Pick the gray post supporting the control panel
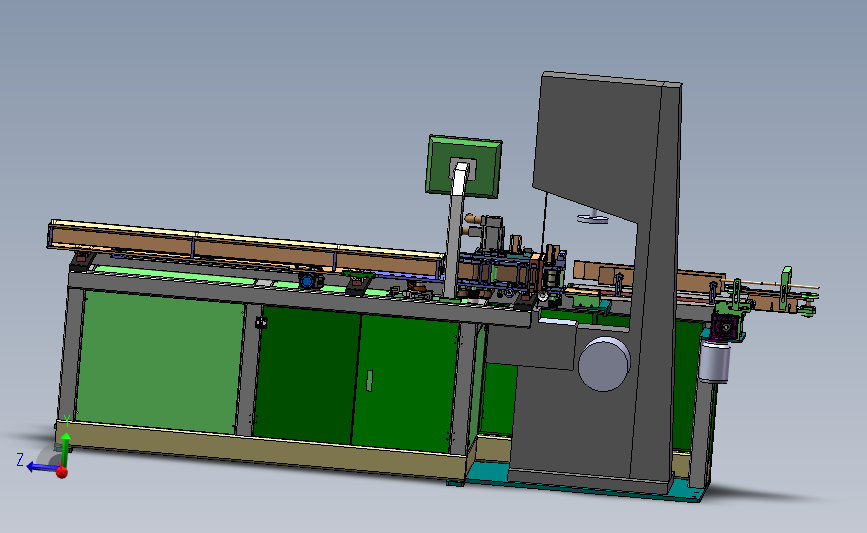 (455, 246)
